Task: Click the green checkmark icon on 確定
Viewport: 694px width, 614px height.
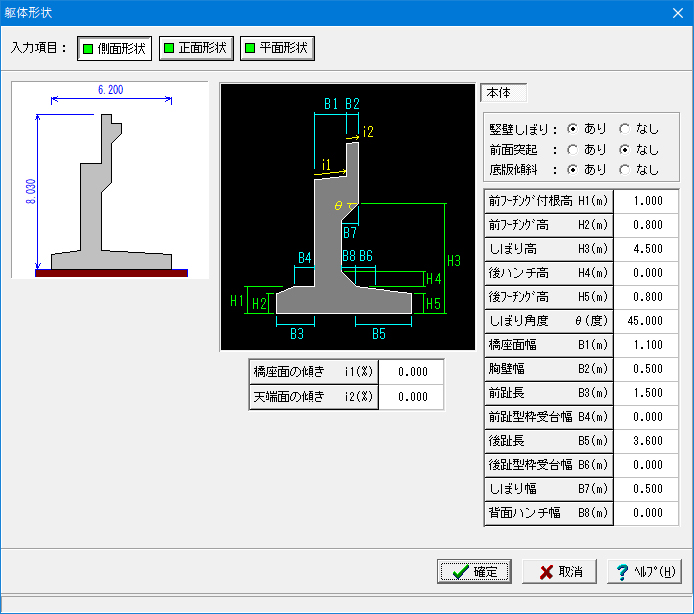Action: [460, 572]
